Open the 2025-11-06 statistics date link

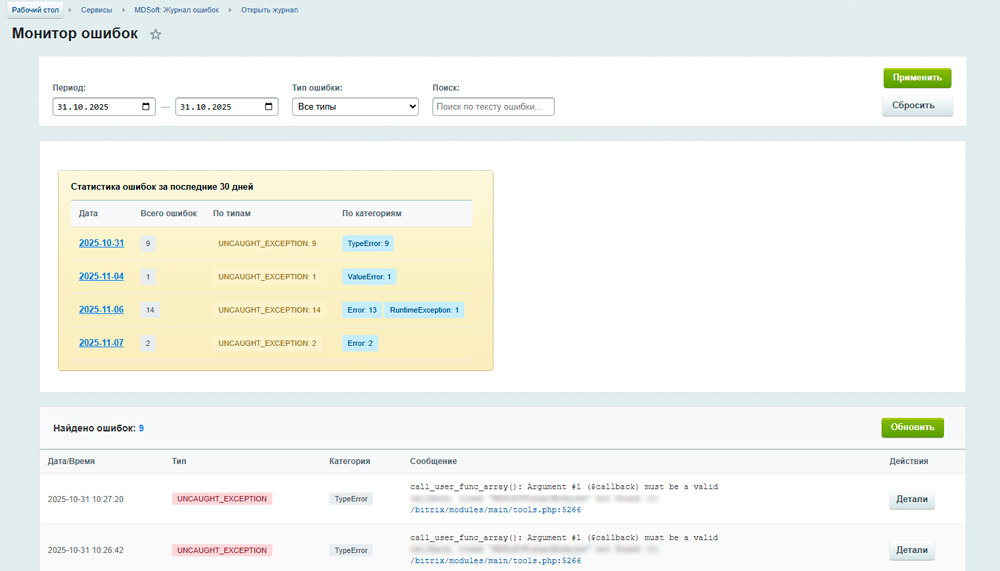101,310
